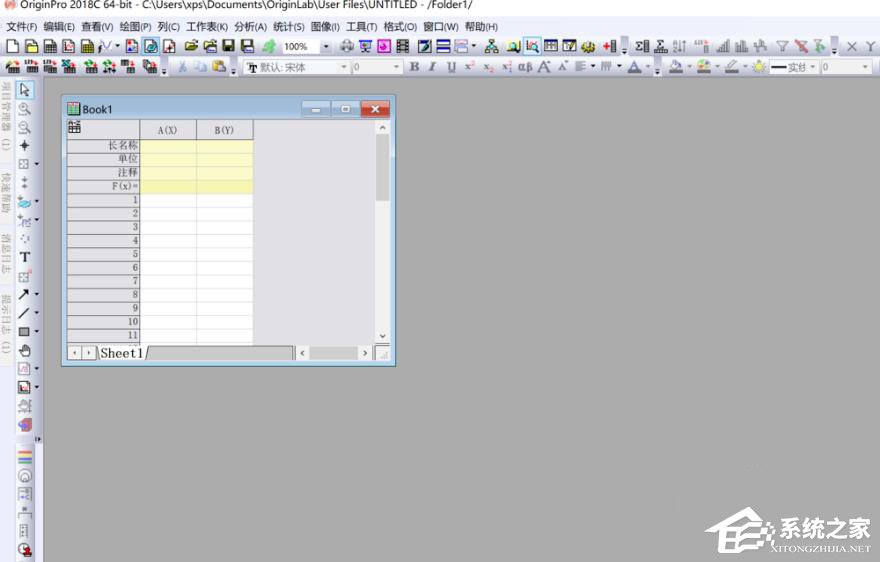Open the line style dropdown 实线

coord(812,67)
